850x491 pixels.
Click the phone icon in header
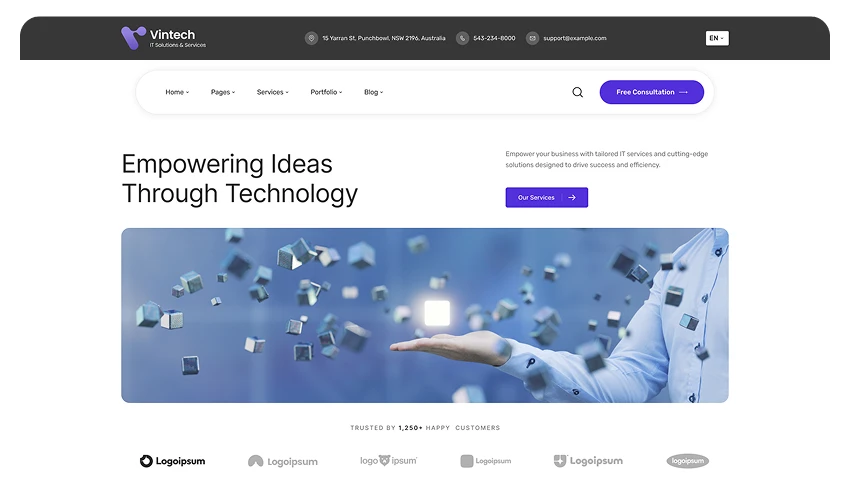462,38
